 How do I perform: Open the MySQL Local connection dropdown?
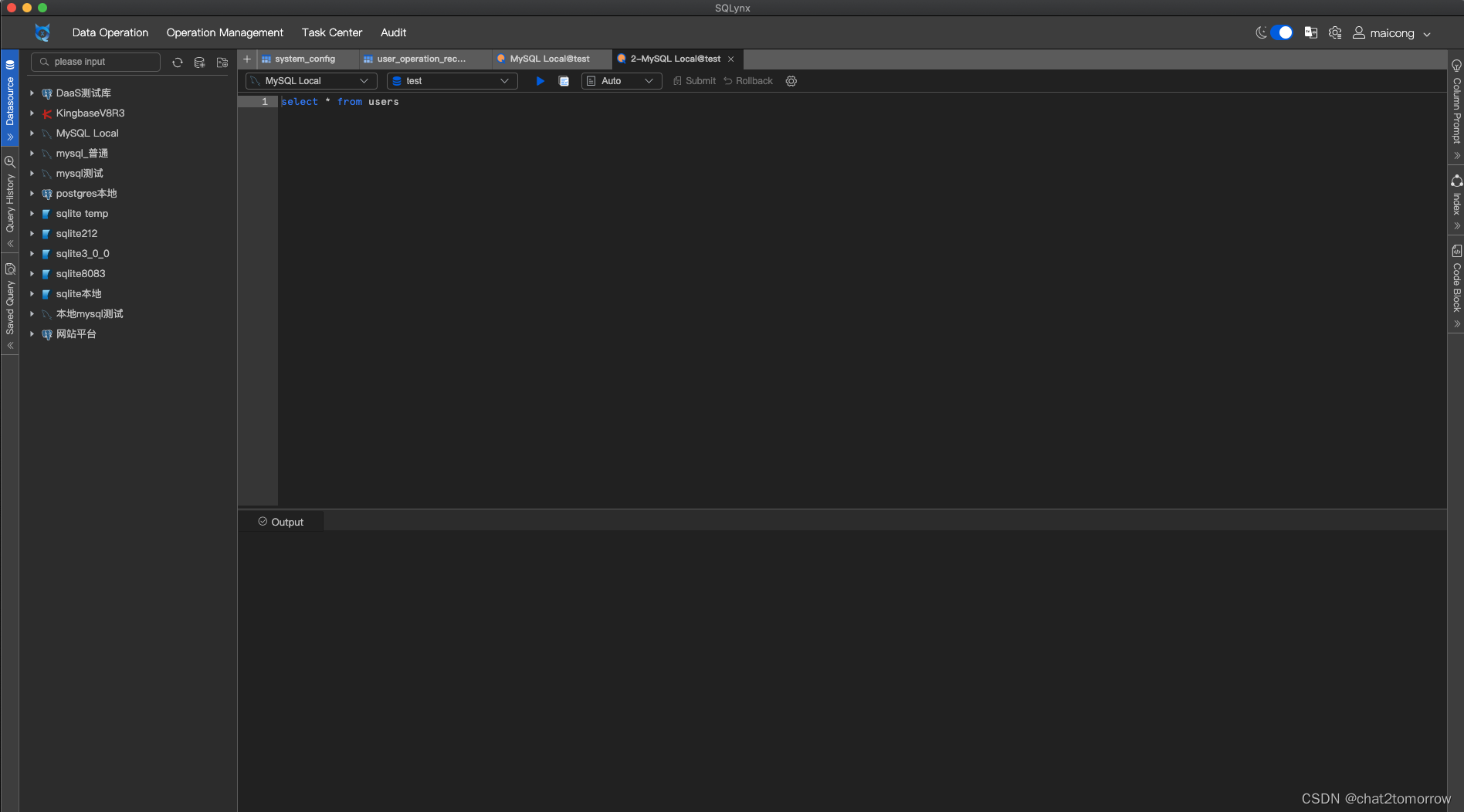(x=309, y=80)
